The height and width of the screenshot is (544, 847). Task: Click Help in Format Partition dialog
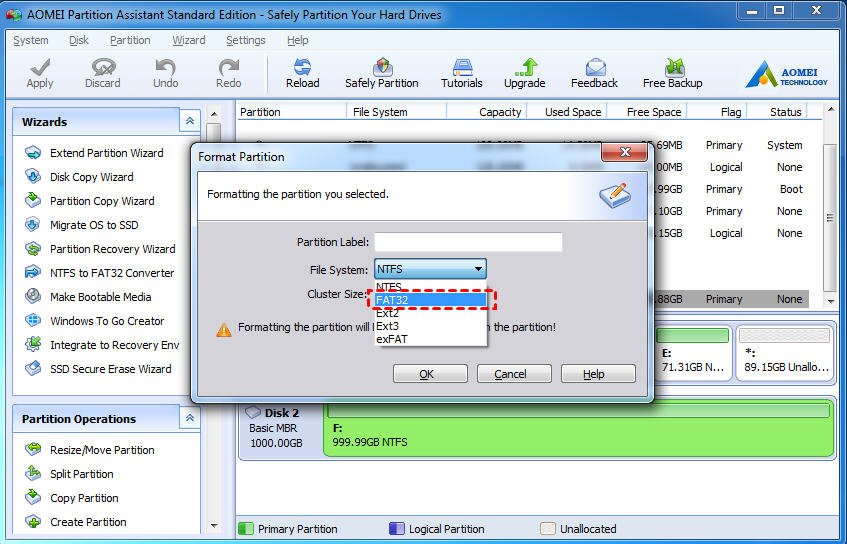598,374
